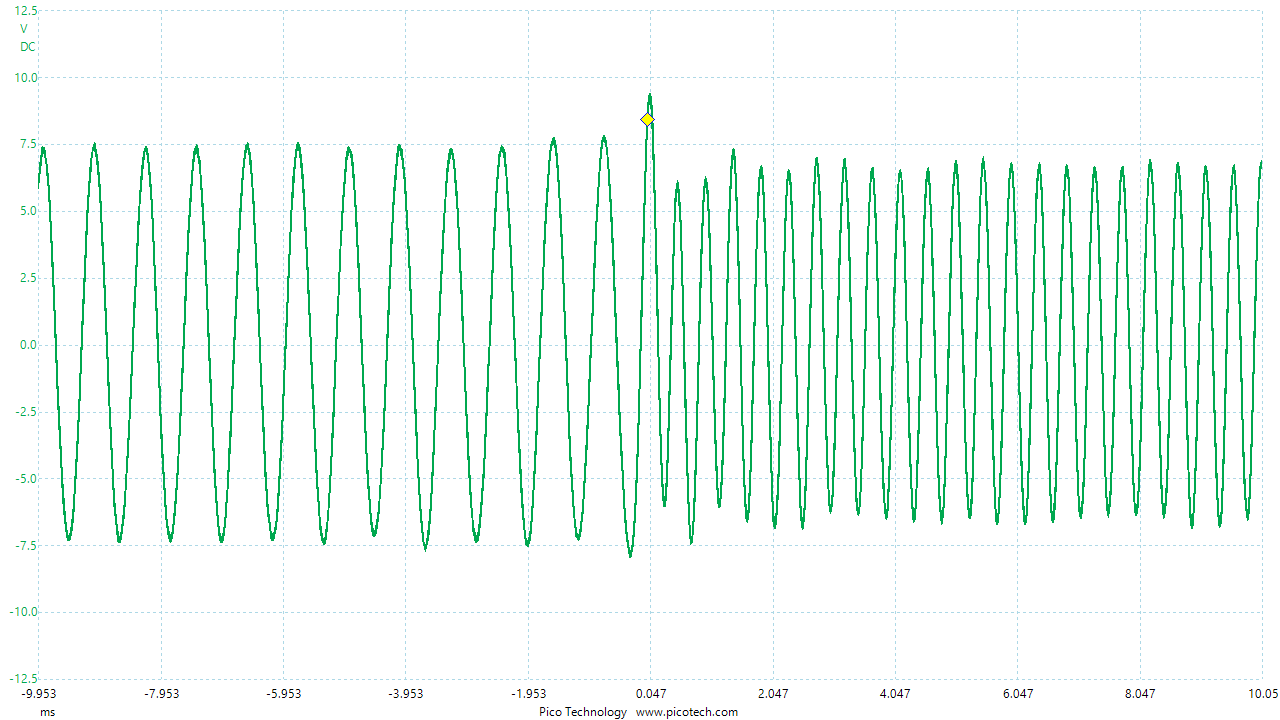Click the ms time unit label
The width and height of the screenshot is (1280, 720).
click(x=48, y=712)
